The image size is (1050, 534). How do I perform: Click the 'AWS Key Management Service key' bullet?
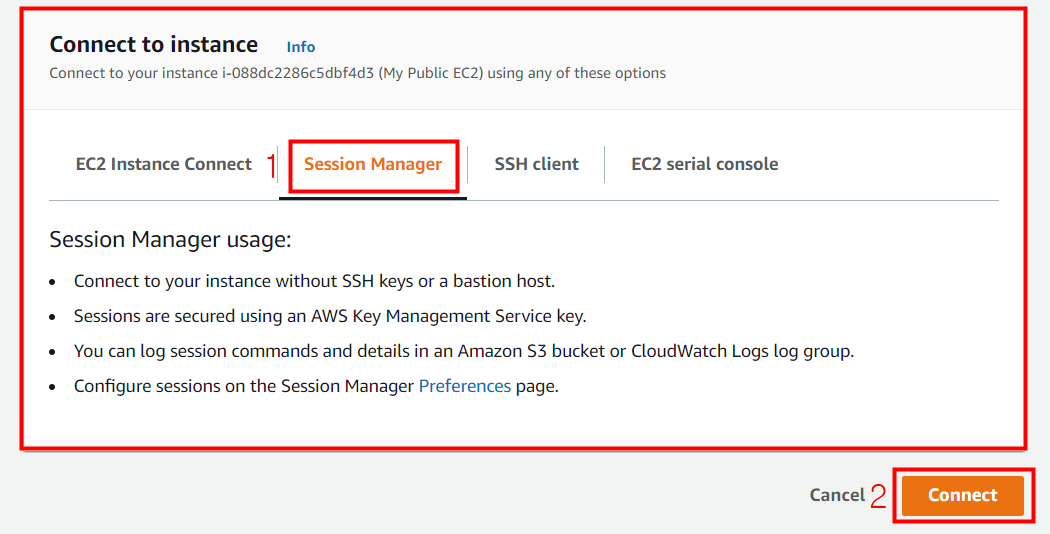(x=330, y=316)
